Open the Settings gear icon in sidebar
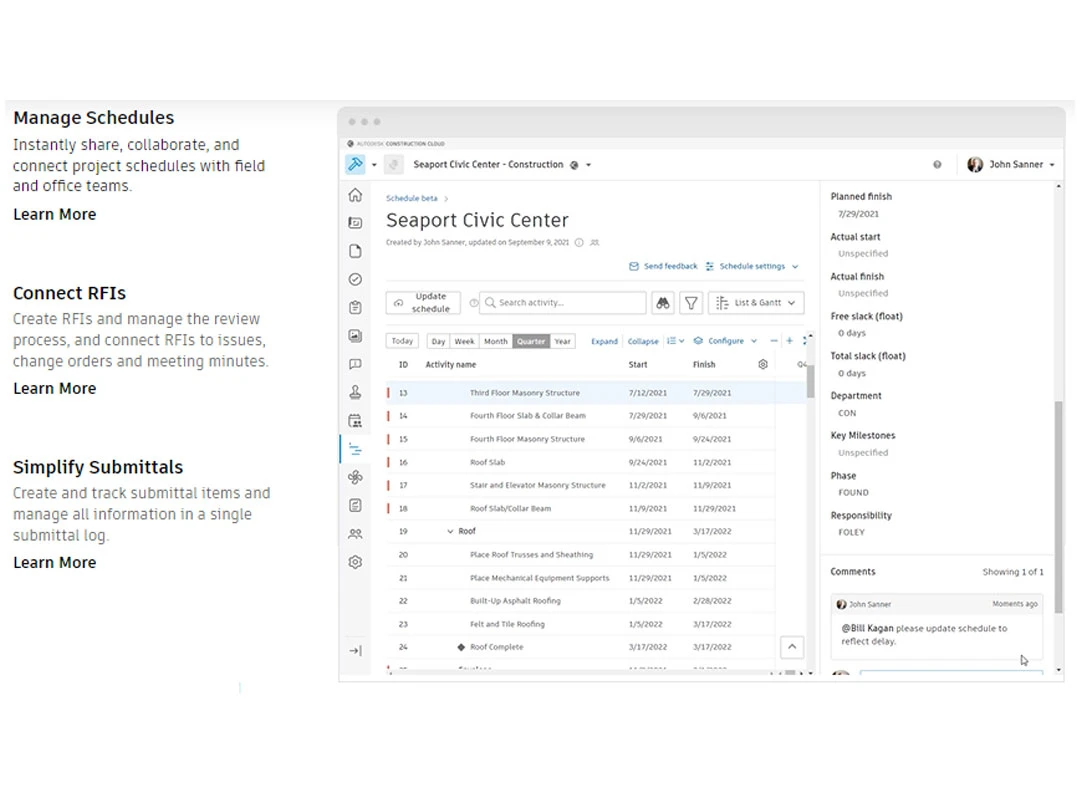 pos(355,562)
